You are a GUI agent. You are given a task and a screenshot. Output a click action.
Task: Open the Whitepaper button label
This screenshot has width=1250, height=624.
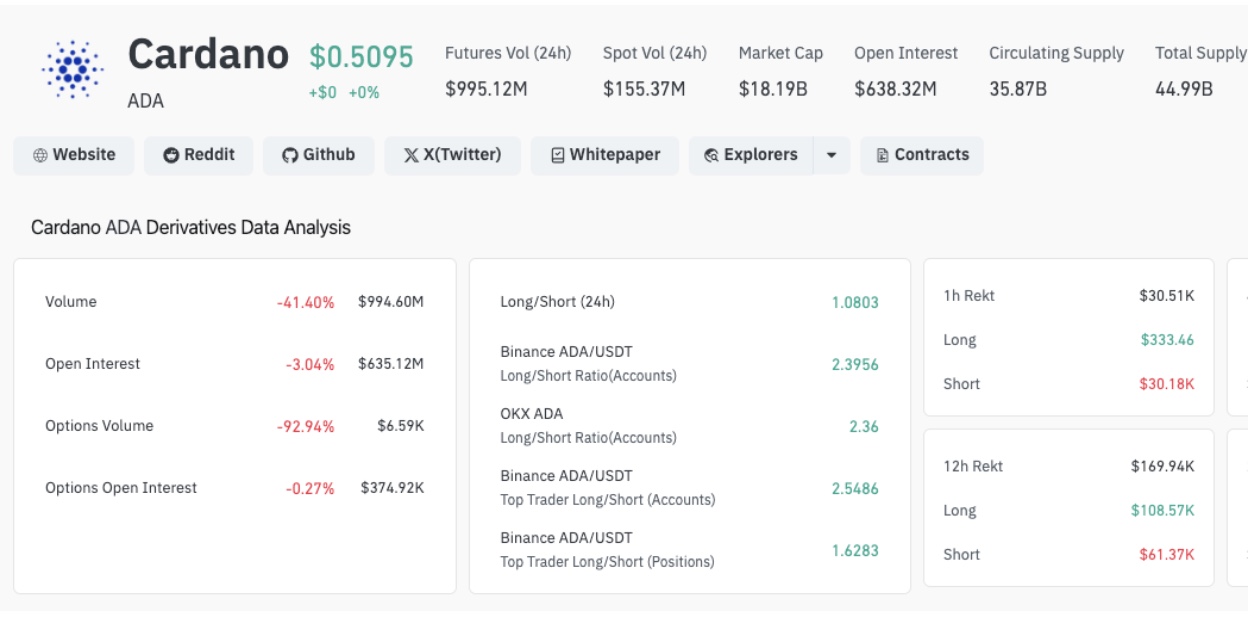pos(615,155)
